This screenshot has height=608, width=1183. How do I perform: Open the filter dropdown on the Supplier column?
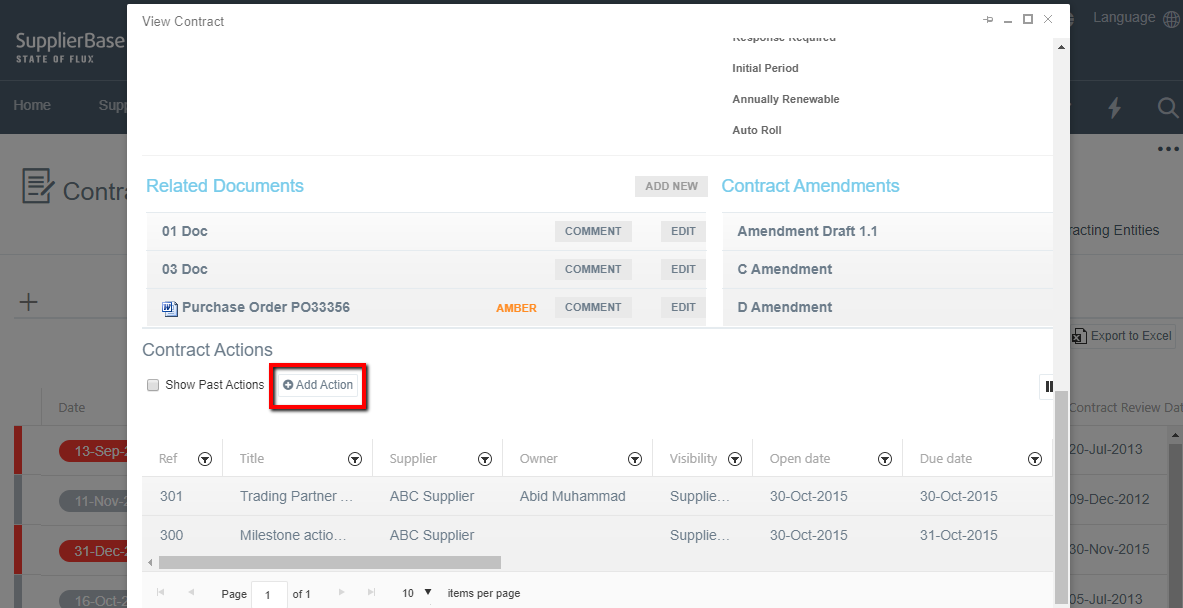485,458
